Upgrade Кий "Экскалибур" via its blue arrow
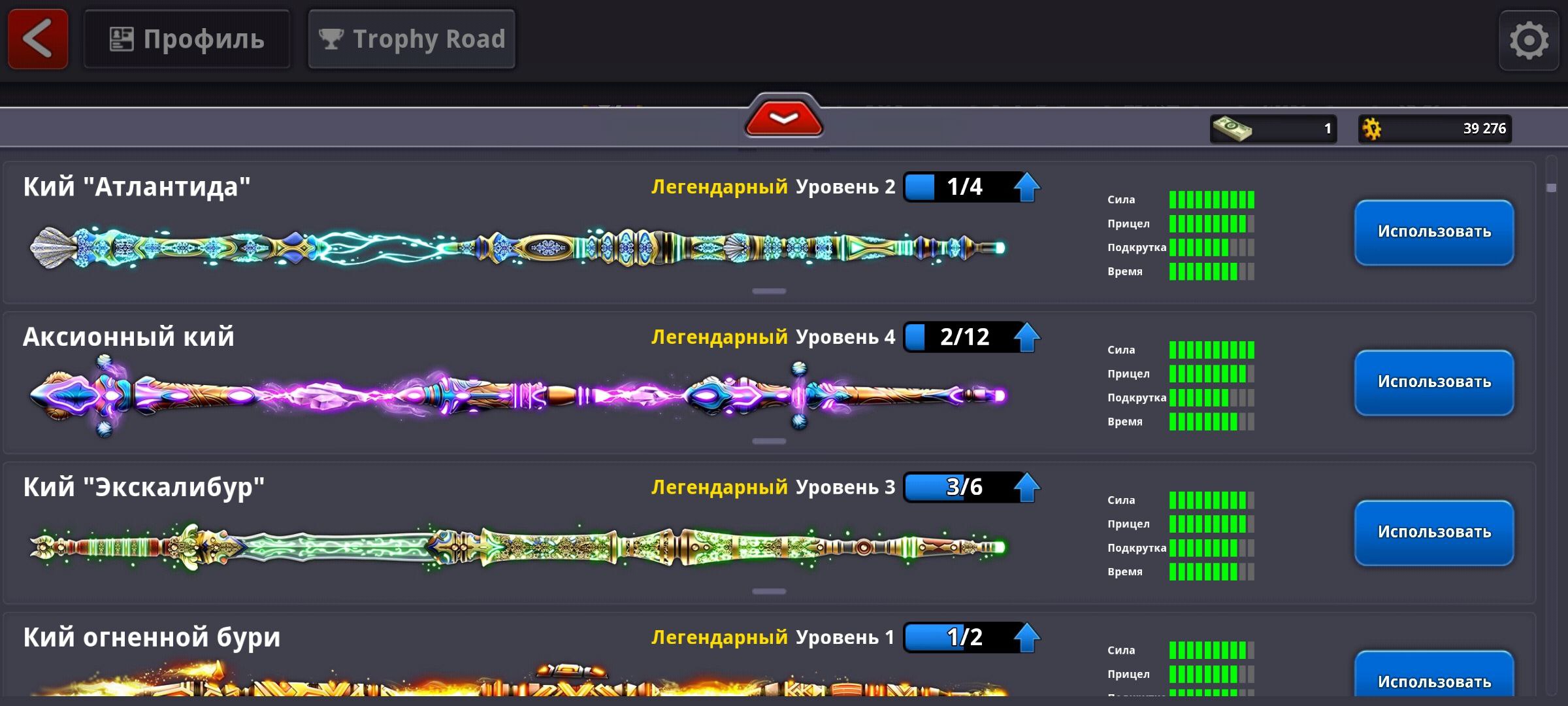1568x706 pixels. point(1027,488)
